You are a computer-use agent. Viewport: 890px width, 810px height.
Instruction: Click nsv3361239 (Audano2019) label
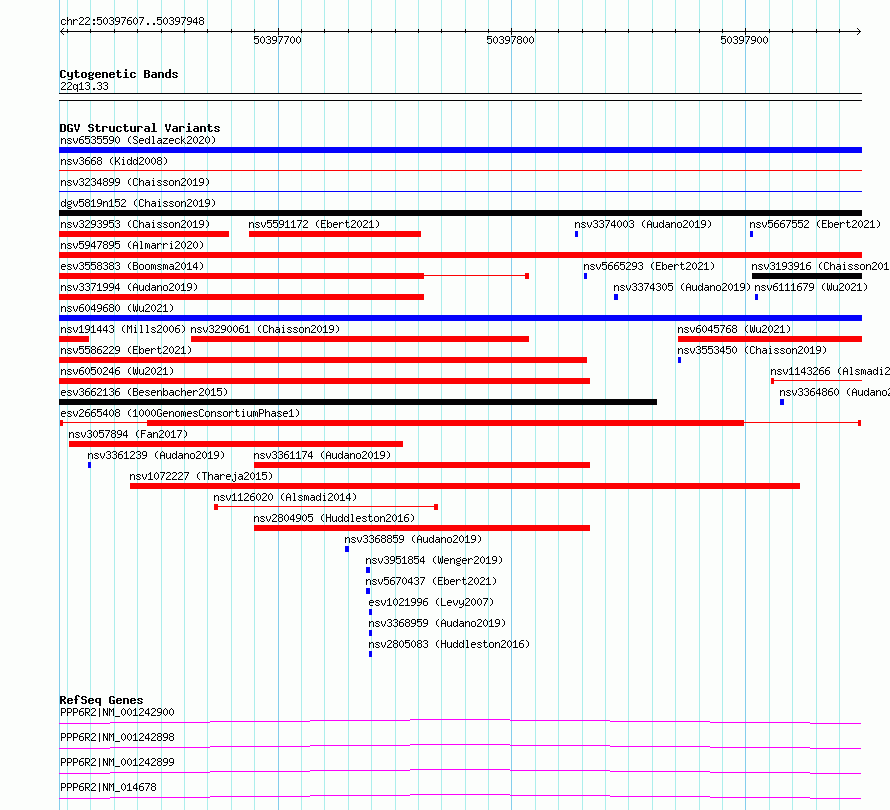[156, 455]
